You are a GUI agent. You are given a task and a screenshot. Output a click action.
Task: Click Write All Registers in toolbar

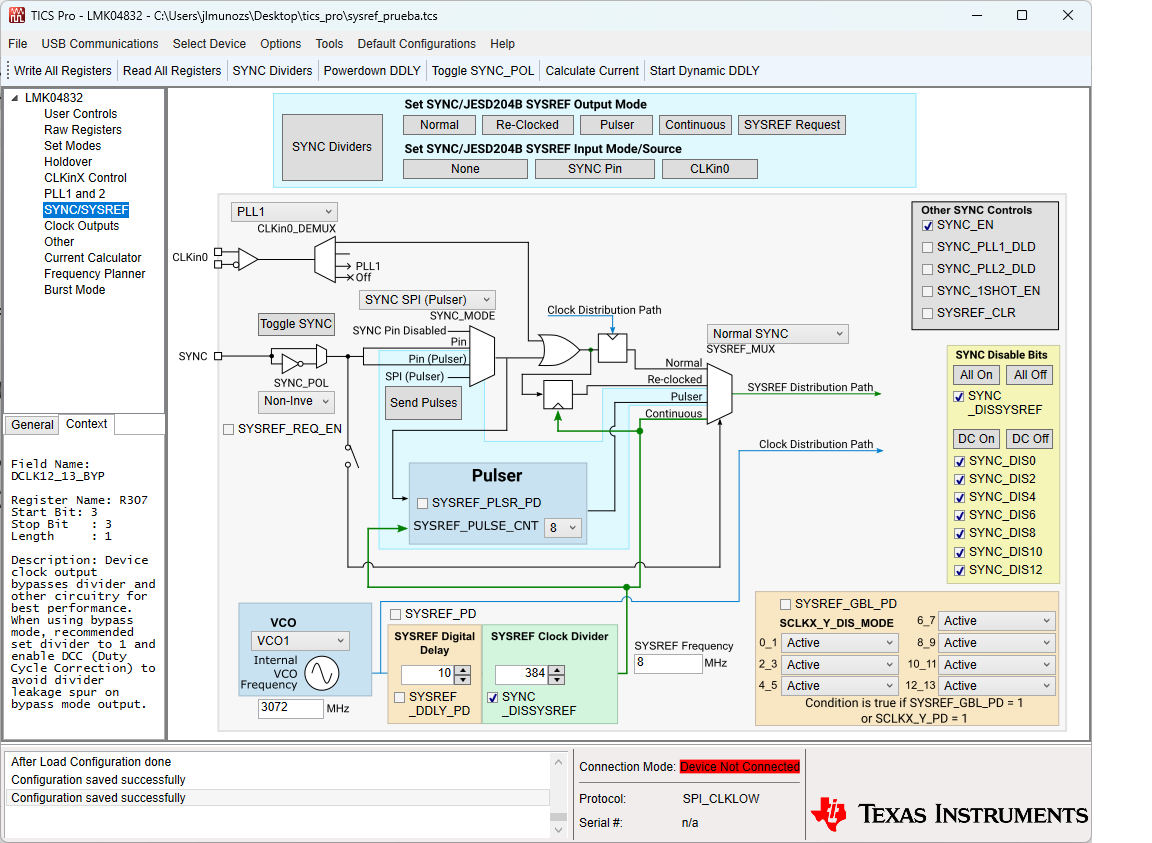click(62, 71)
